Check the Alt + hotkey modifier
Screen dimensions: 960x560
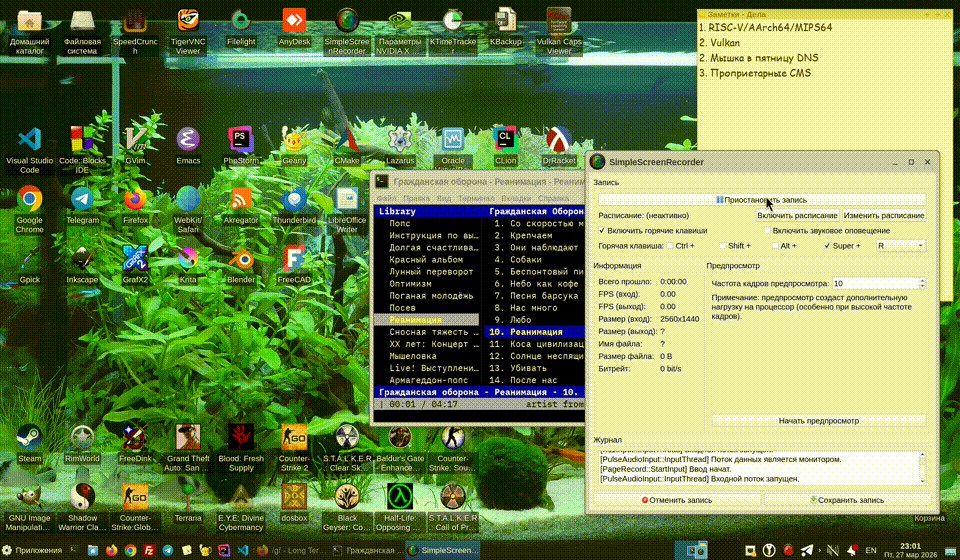pos(774,246)
